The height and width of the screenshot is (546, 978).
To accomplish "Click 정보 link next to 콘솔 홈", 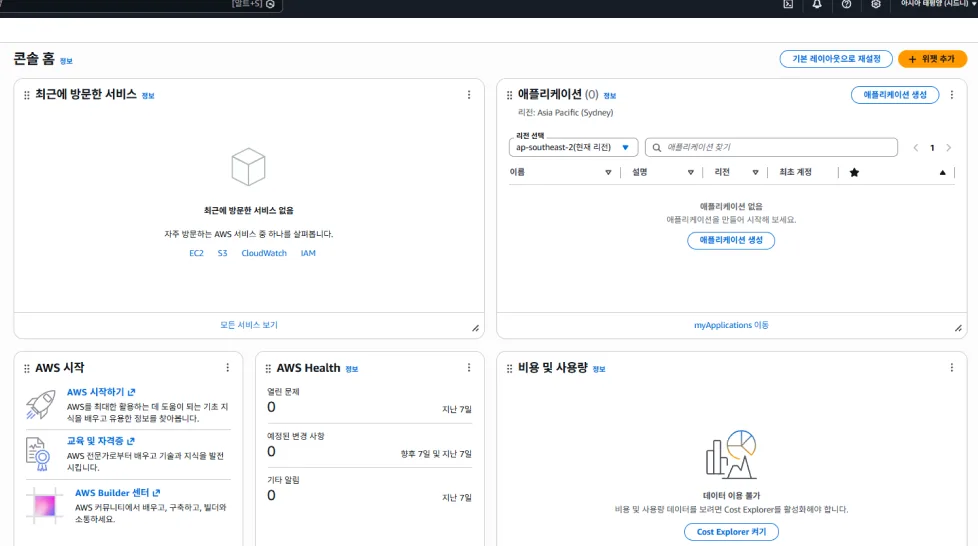I will tap(66, 61).
